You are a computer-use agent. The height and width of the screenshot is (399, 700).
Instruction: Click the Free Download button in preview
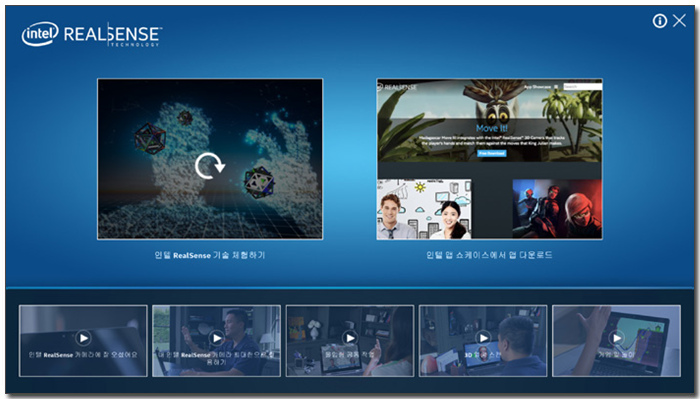[x=492, y=153]
